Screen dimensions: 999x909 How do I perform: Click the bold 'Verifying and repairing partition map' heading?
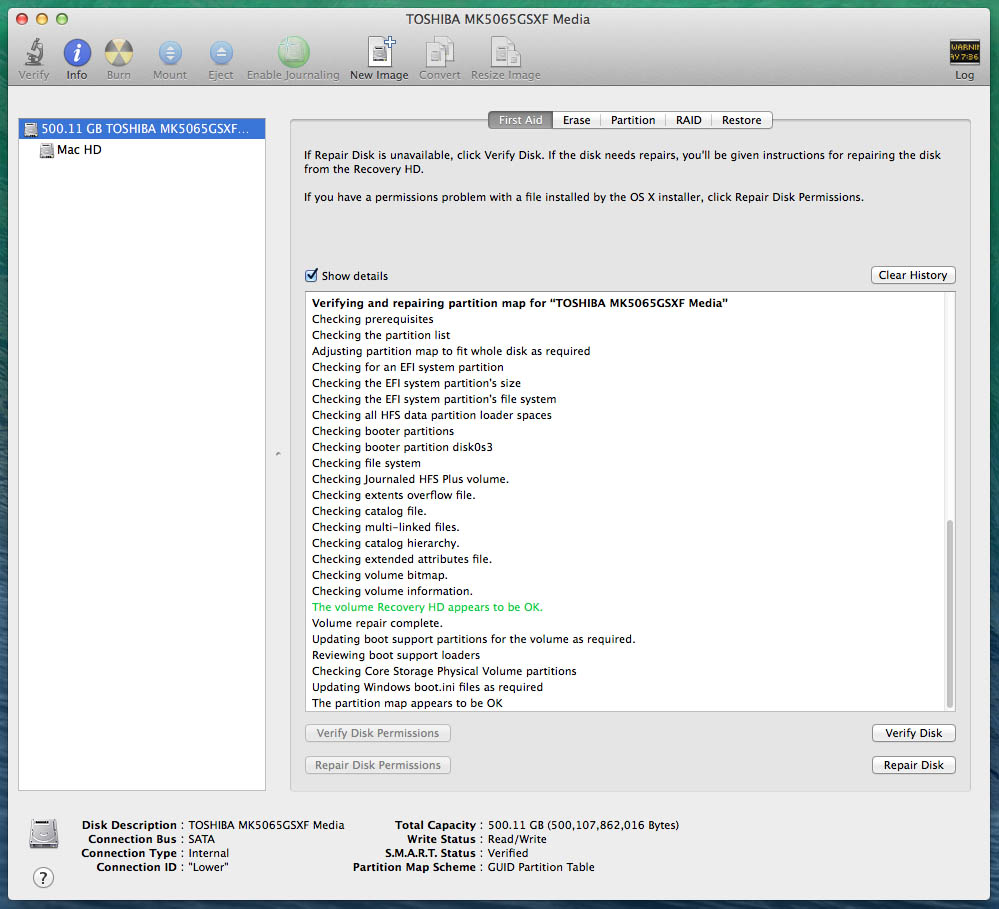tap(519, 303)
